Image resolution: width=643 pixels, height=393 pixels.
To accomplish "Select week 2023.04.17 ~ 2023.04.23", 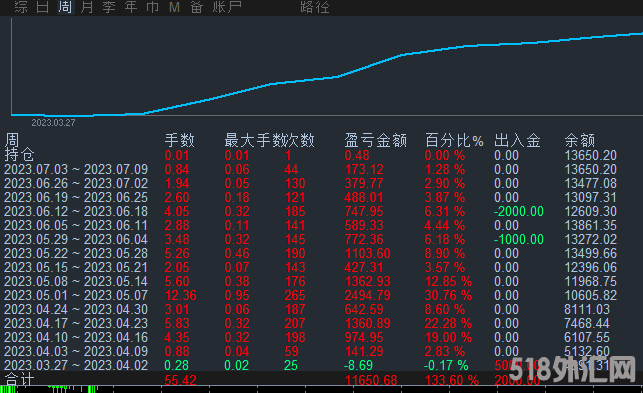I will (76, 323).
